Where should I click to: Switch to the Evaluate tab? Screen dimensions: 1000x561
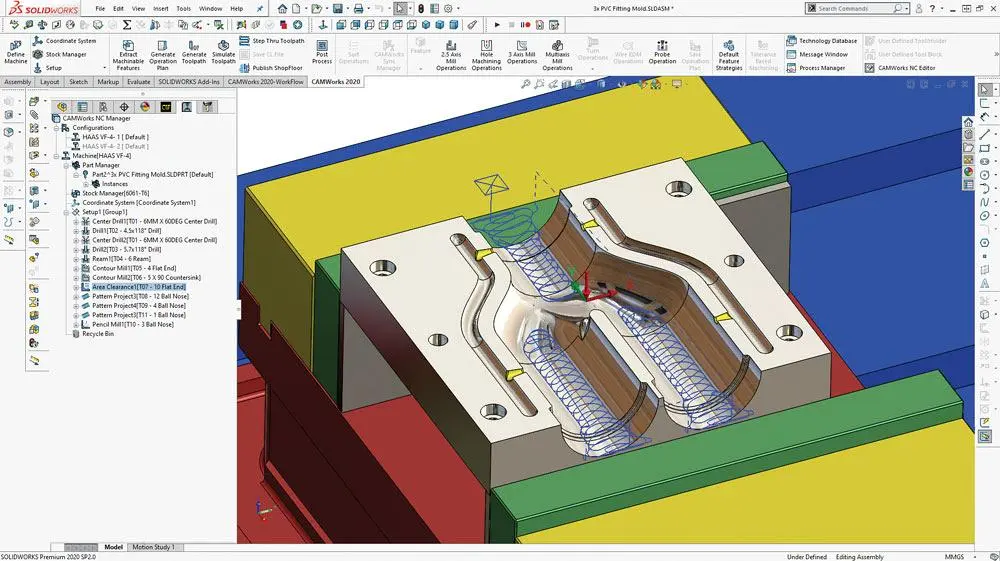pos(138,82)
